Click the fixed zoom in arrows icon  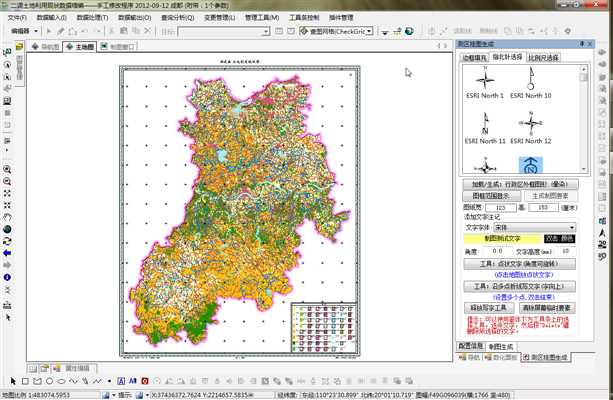[7, 194]
